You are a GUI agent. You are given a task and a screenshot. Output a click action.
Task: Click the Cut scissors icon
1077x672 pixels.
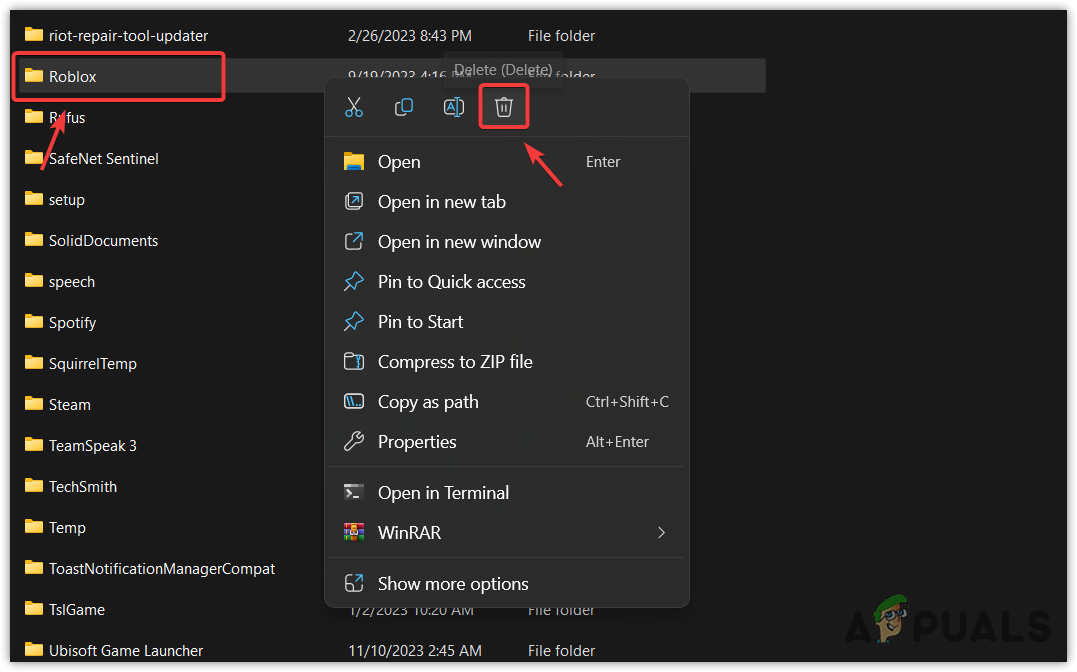354,107
